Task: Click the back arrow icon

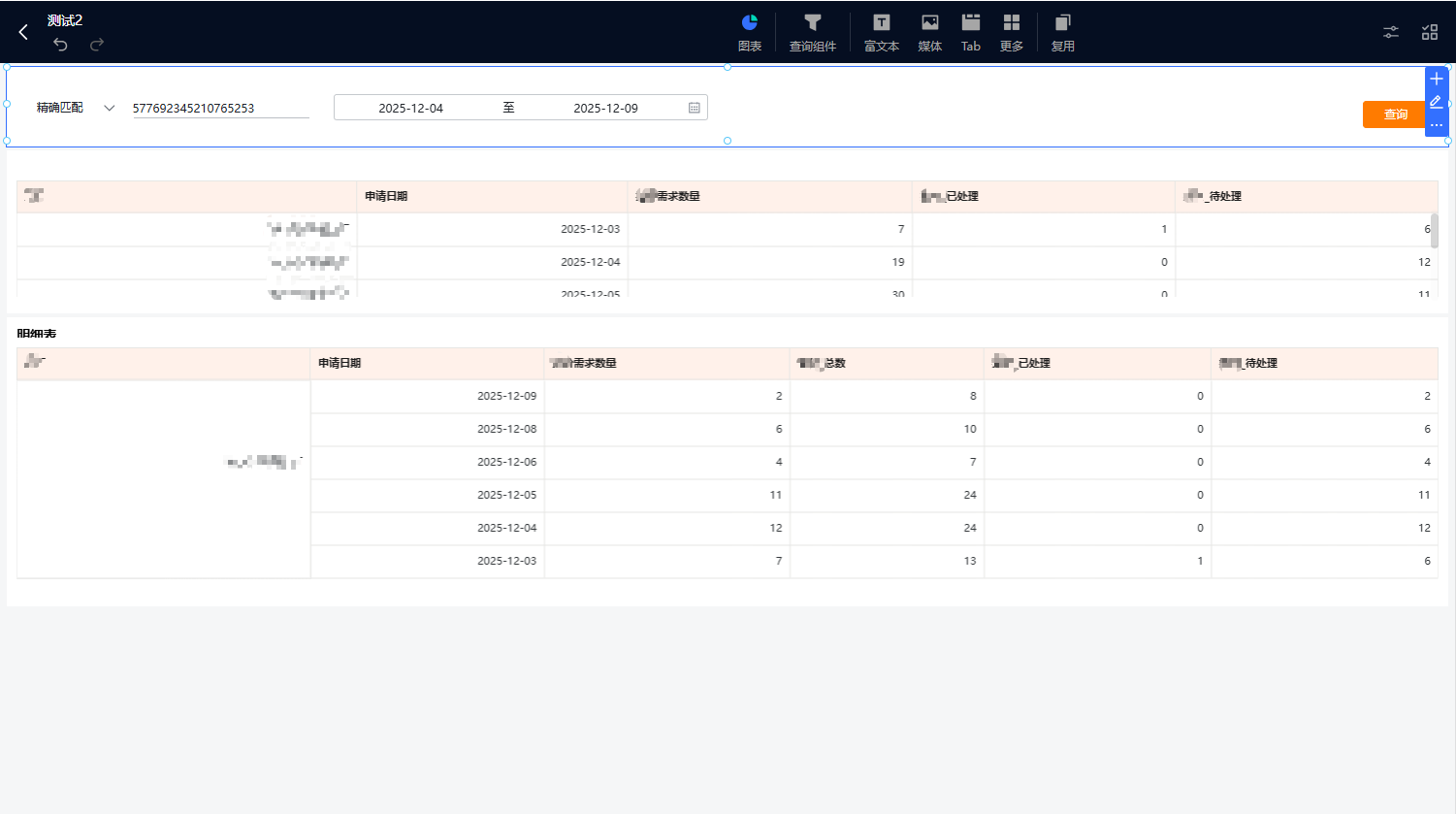Action: [23, 32]
